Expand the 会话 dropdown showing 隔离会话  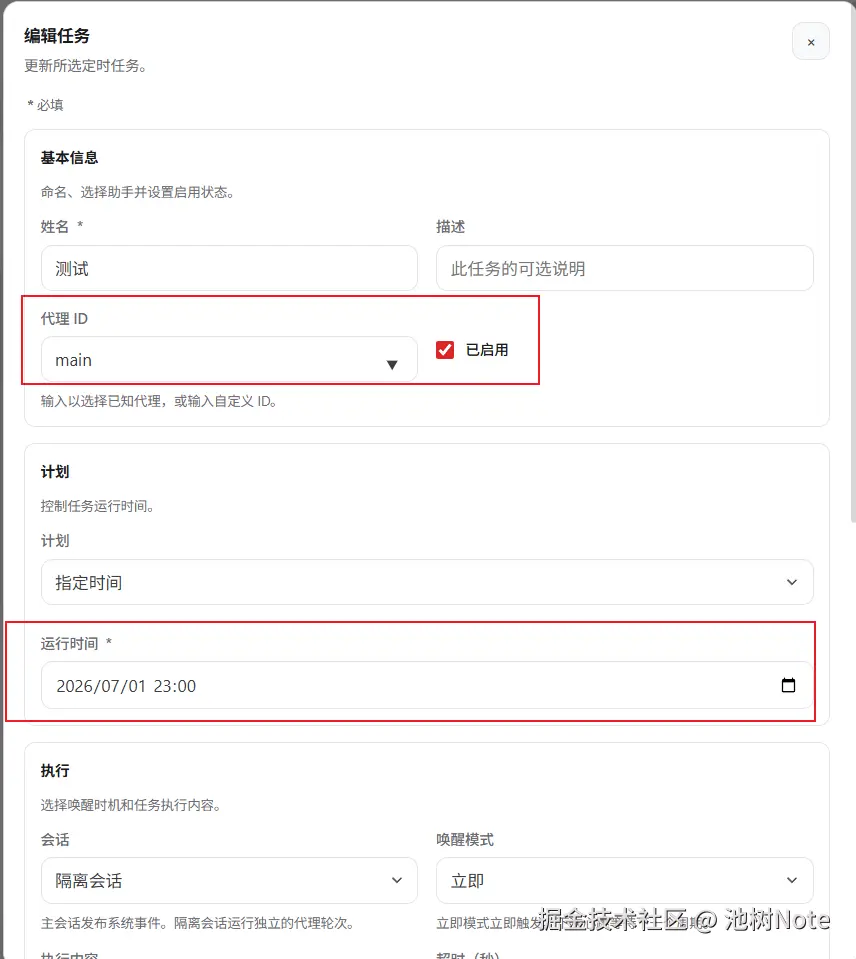coord(229,880)
